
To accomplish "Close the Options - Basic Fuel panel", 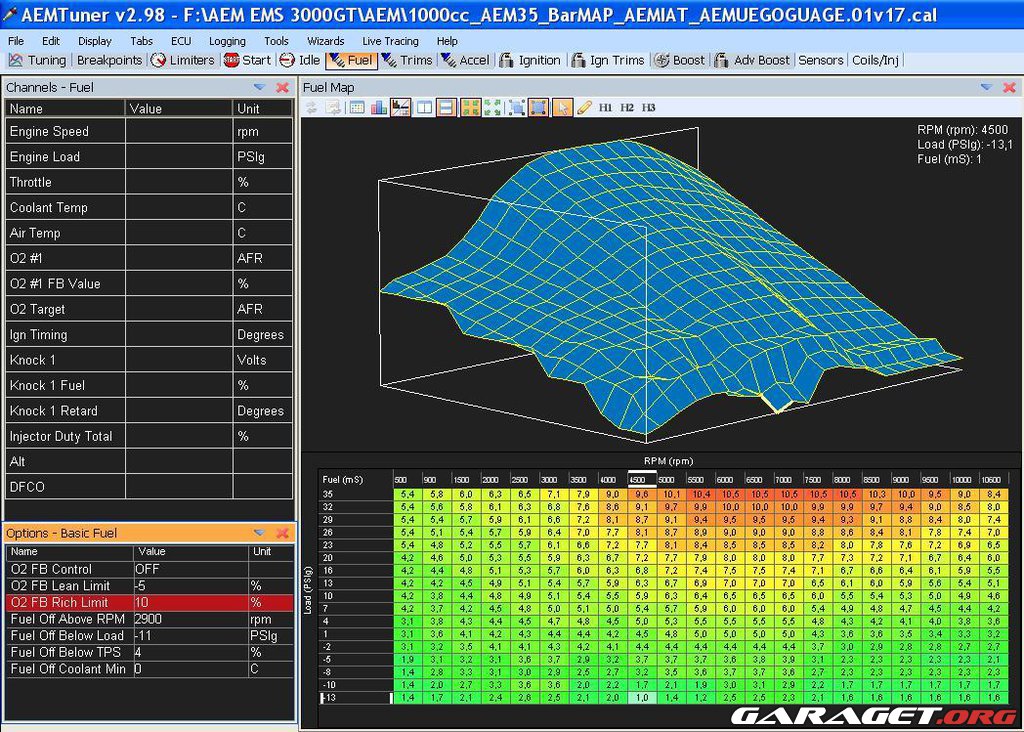I will tap(283, 533).
